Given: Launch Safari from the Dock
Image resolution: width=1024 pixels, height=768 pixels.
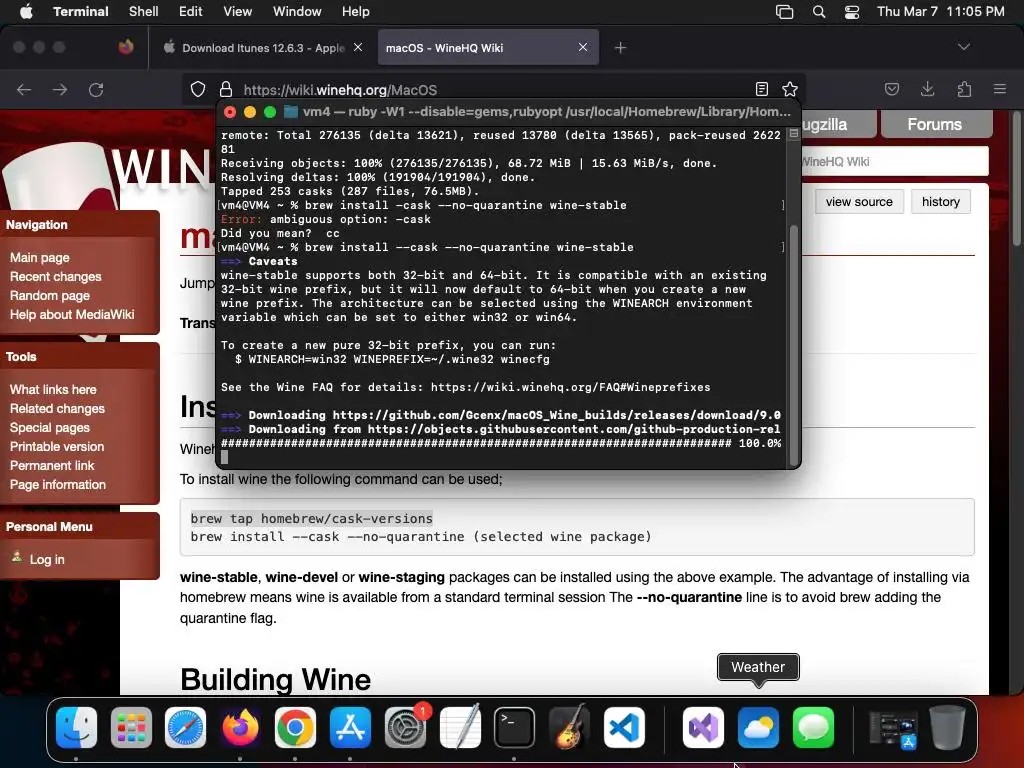Looking at the screenshot, I should (185, 728).
